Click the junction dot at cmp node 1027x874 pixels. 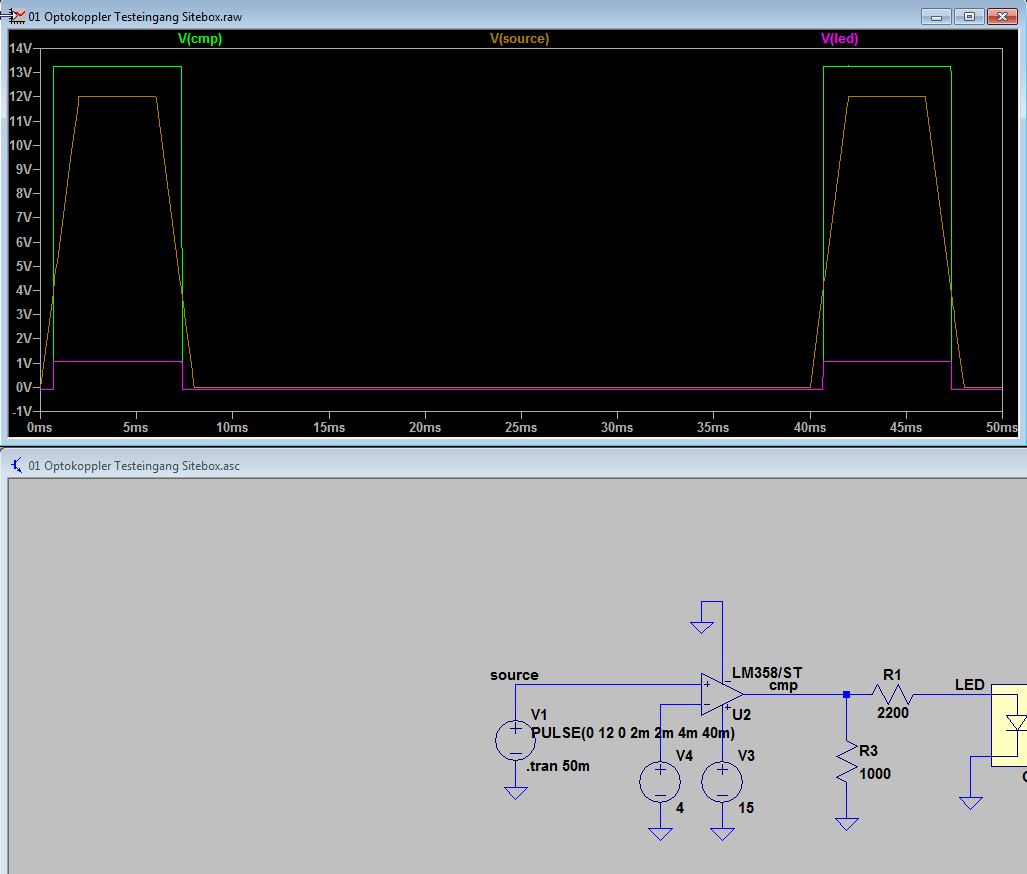846,694
